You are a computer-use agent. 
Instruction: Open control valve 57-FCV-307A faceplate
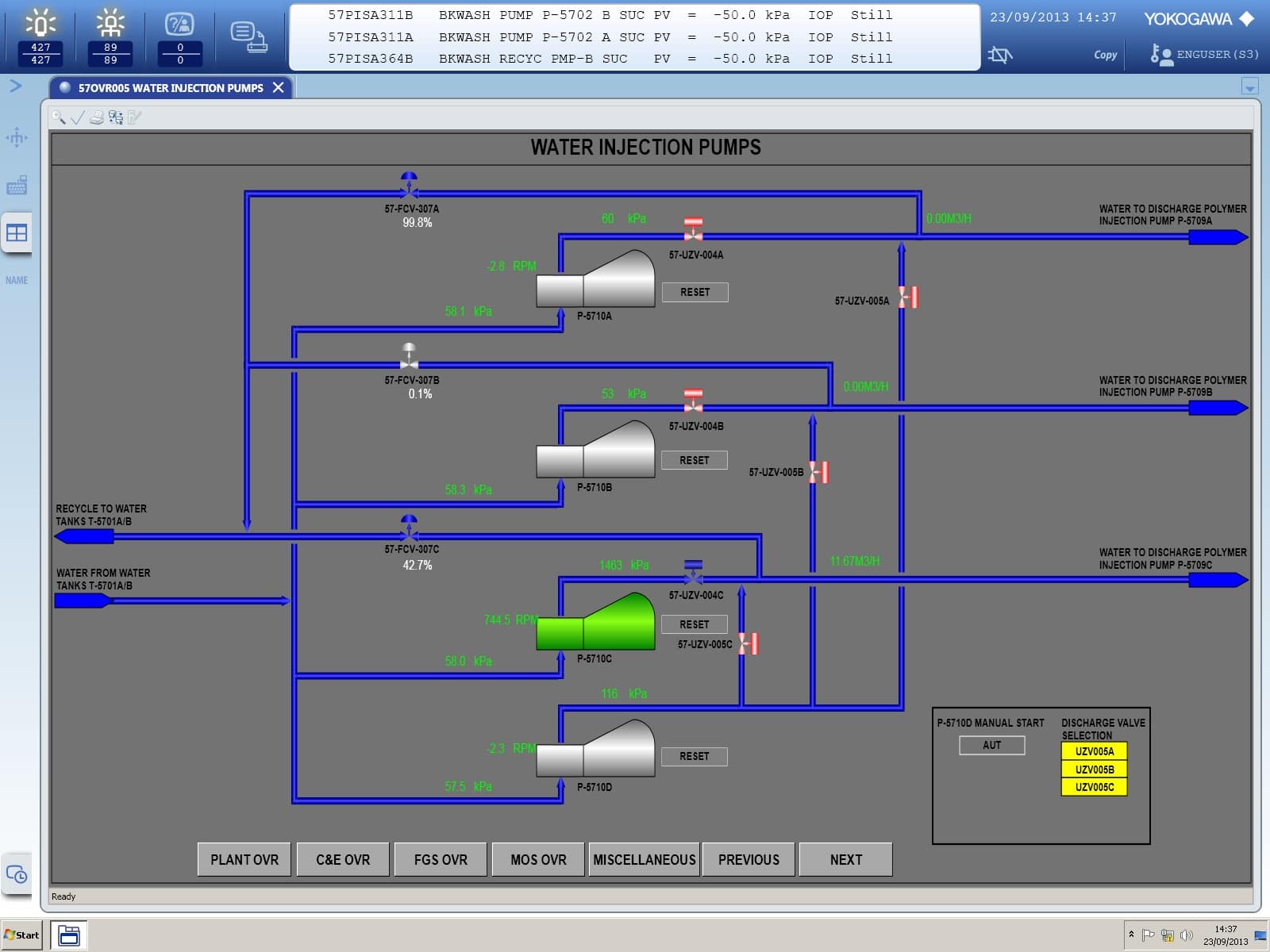(x=409, y=185)
